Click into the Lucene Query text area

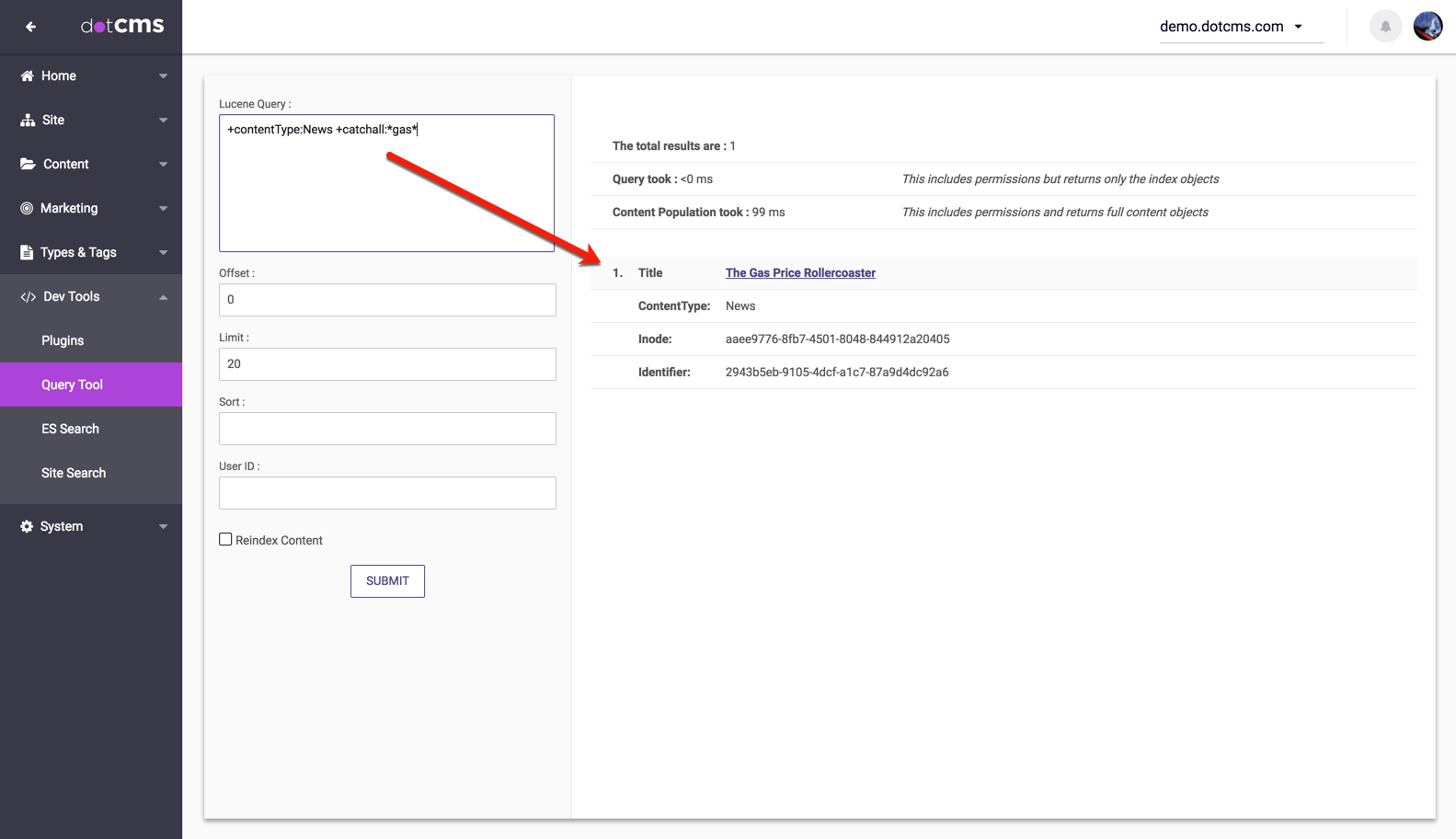(386, 184)
